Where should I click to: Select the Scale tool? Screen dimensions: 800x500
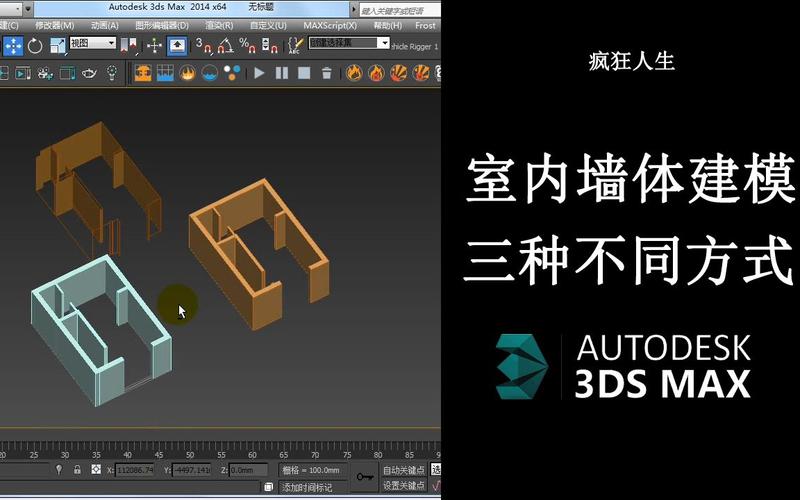pyautogui.click(x=58, y=46)
